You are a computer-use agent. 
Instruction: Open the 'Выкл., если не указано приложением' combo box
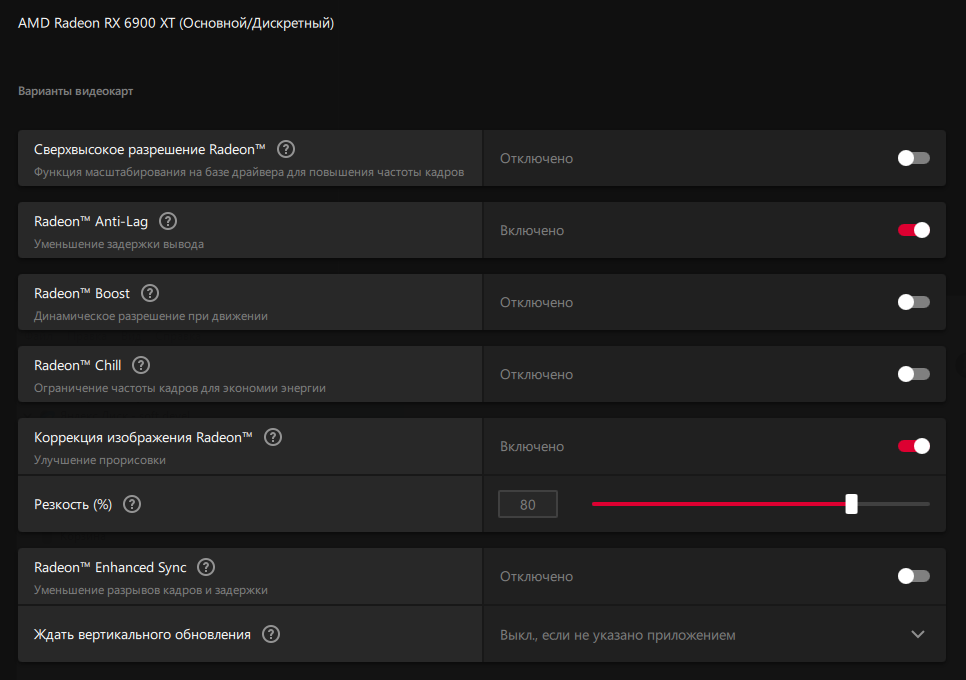700,634
